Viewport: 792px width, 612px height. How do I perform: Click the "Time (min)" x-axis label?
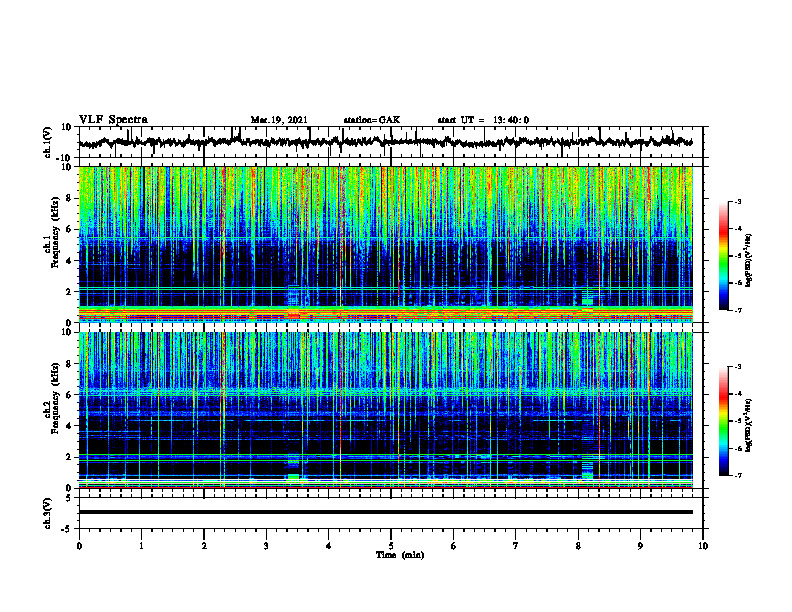click(x=400, y=555)
